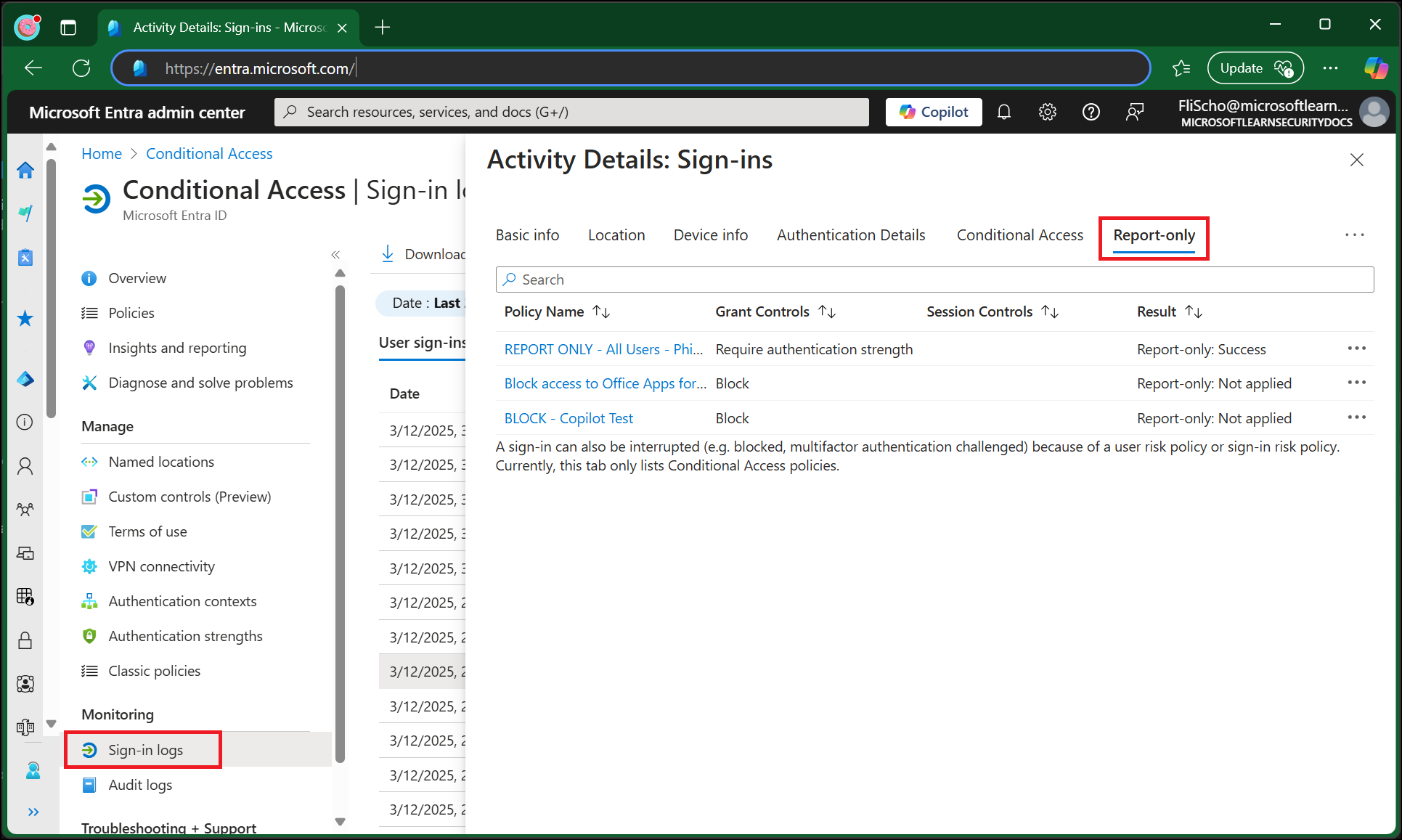Open Copilot from the top bar
This screenshot has width=1402, height=840.
click(934, 112)
